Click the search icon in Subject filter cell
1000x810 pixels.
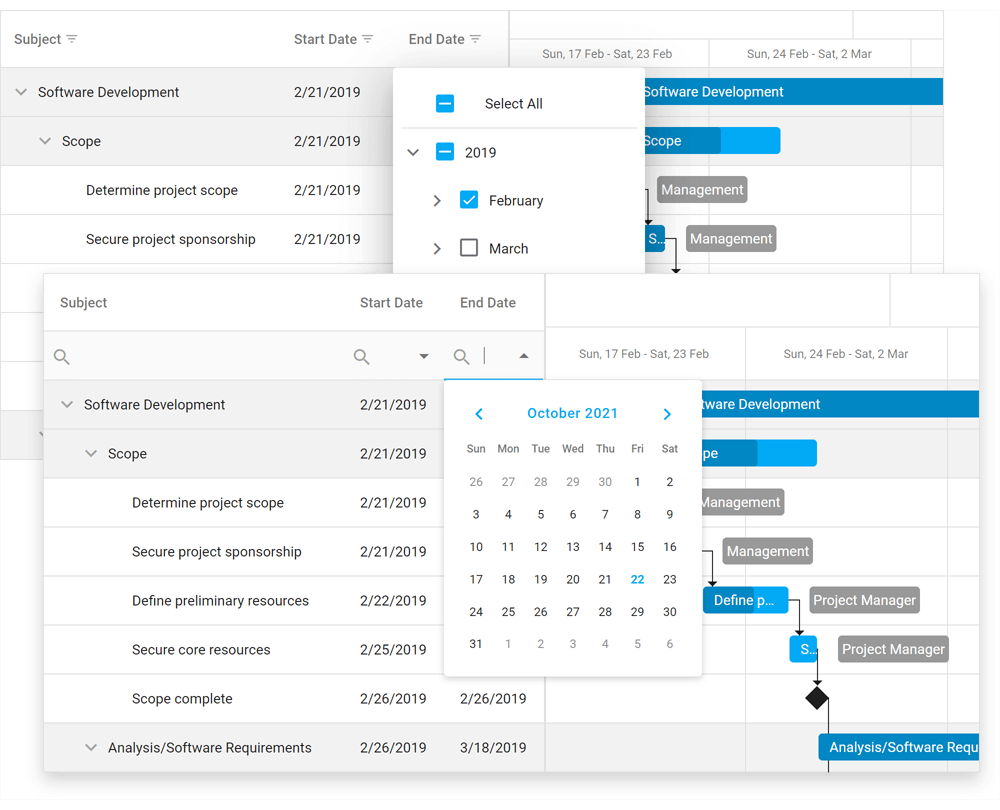click(61, 356)
